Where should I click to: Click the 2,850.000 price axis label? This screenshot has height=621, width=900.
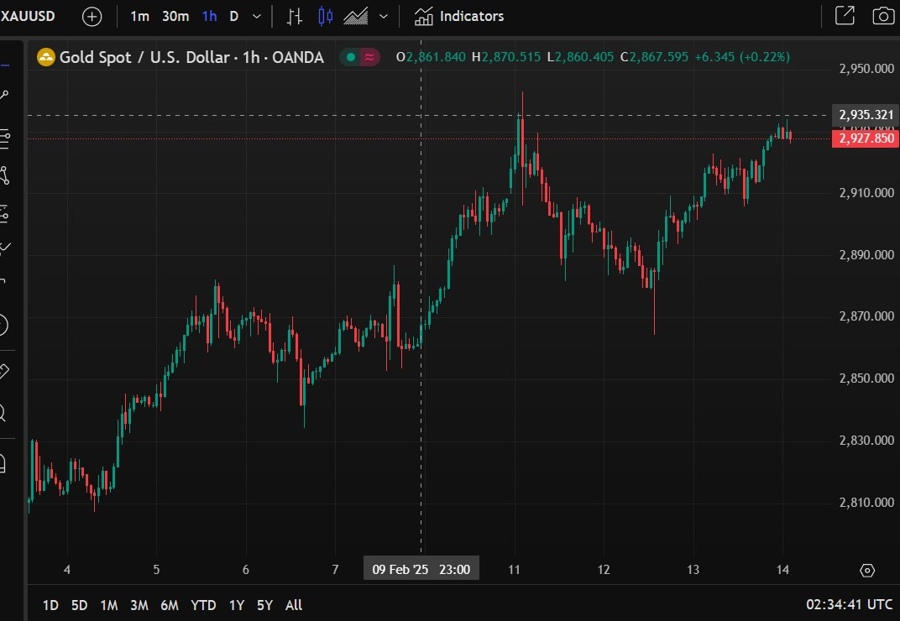[866, 378]
